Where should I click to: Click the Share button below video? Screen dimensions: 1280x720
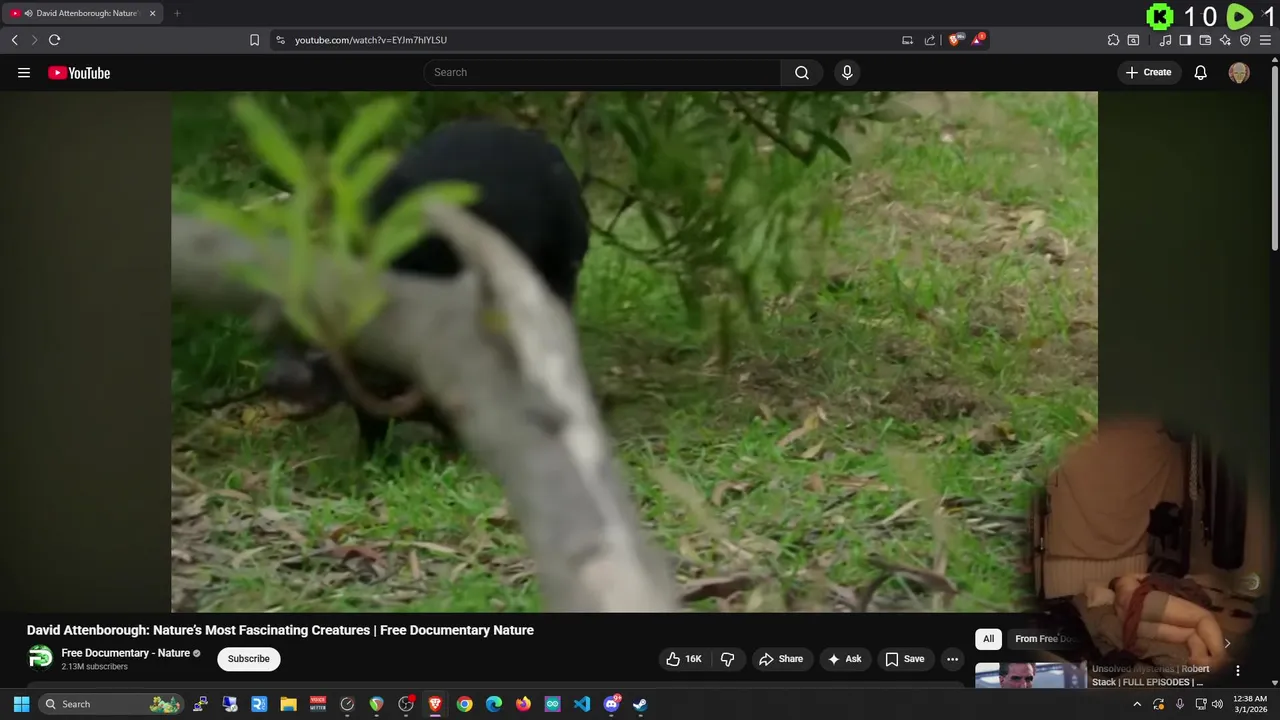pyautogui.click(x=780, y=659)
